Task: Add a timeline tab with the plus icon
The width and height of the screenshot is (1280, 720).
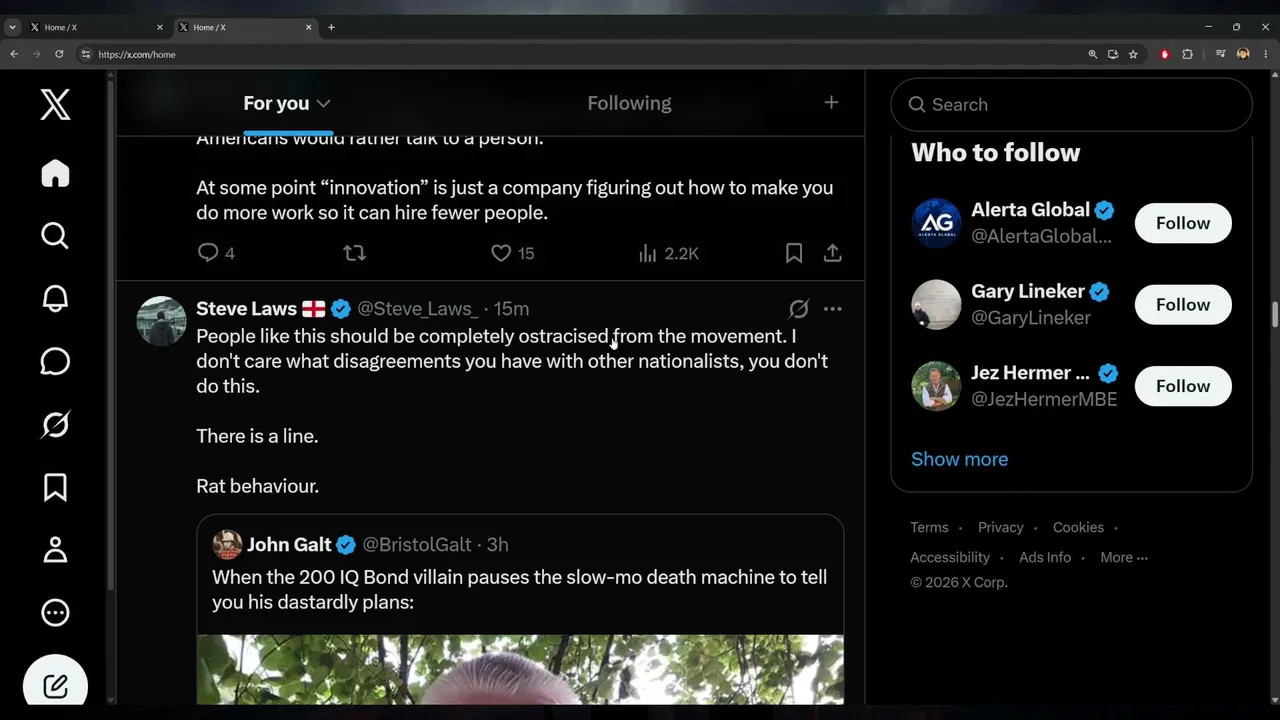Action: pyautogui.click(x=831, y=102)
